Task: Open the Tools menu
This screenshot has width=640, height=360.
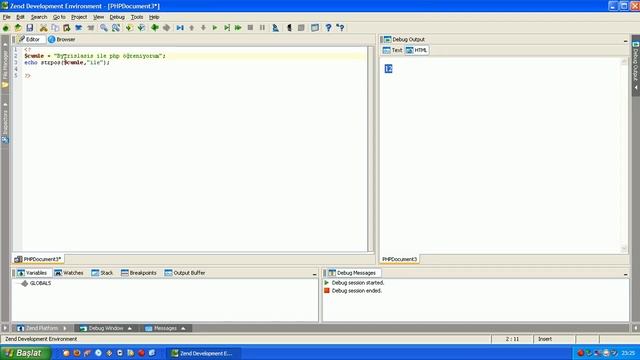Action: pos(137,17)
